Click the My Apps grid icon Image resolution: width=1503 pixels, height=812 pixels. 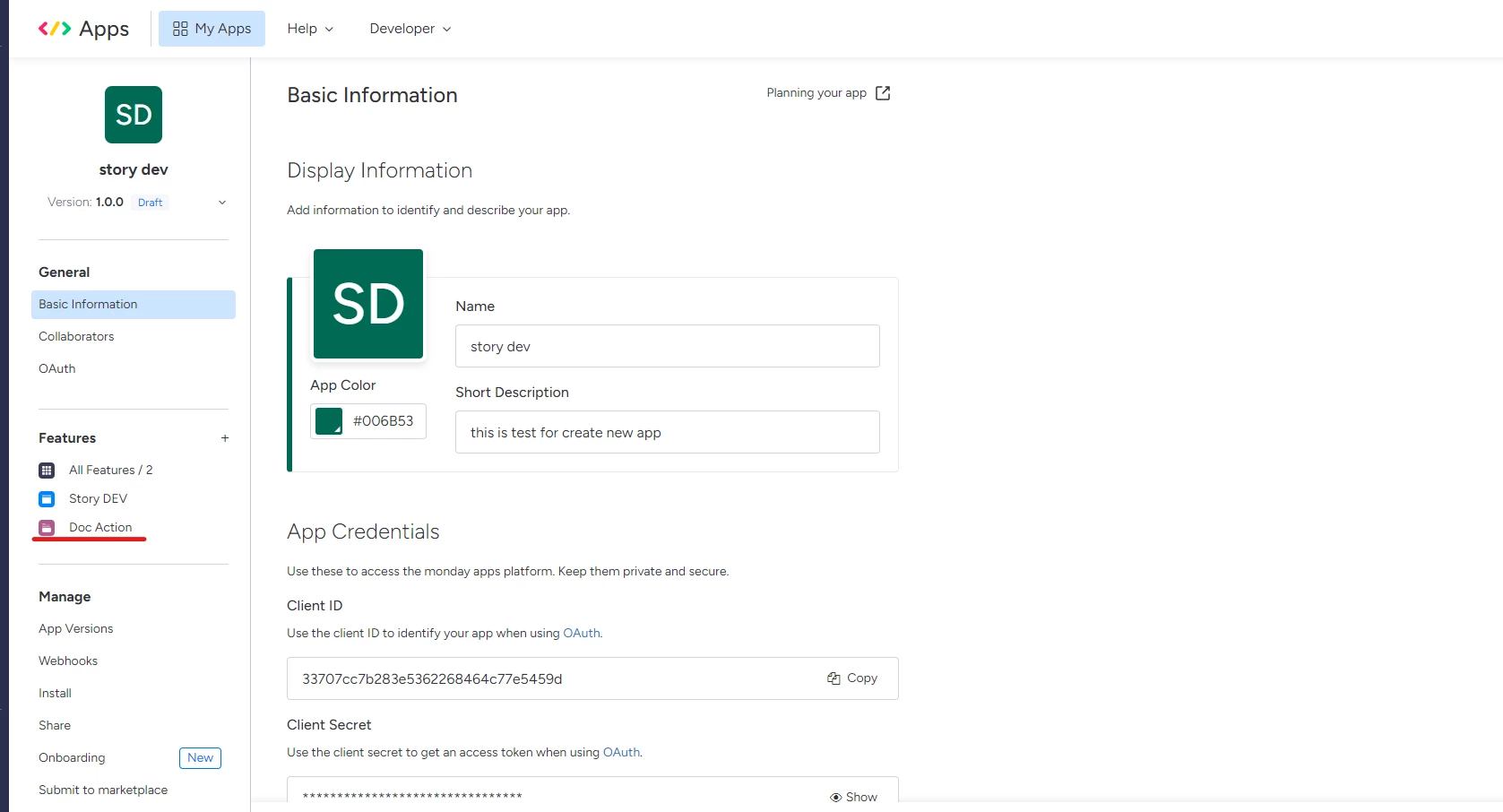pyautogui.click(x=180, y=29)
